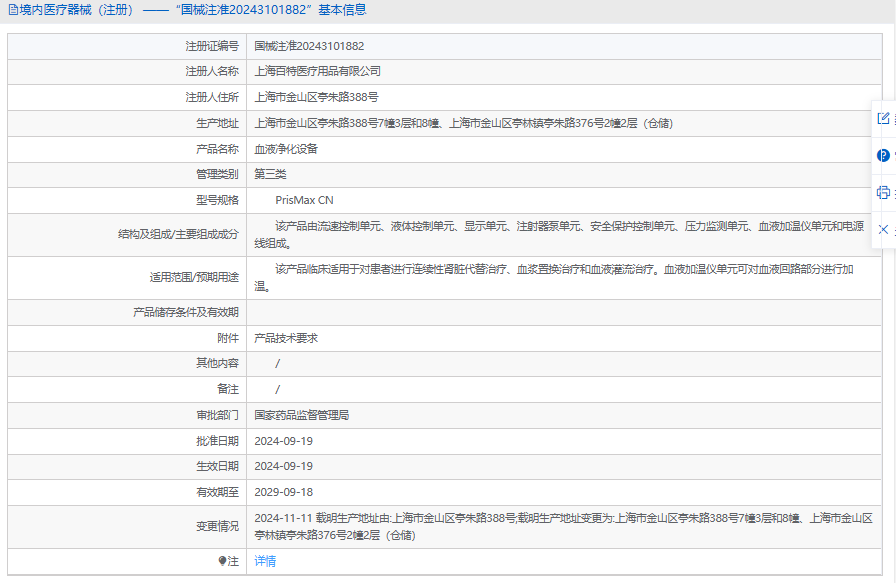Click the model value PrisMax CN
896x583 pixels.
click(304, 200)
